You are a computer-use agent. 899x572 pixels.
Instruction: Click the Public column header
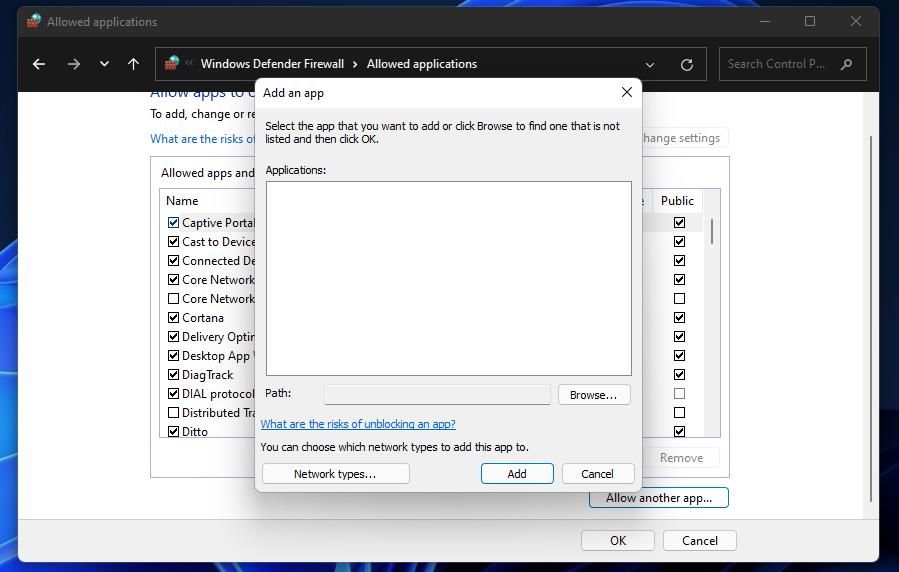click(677, 201)
